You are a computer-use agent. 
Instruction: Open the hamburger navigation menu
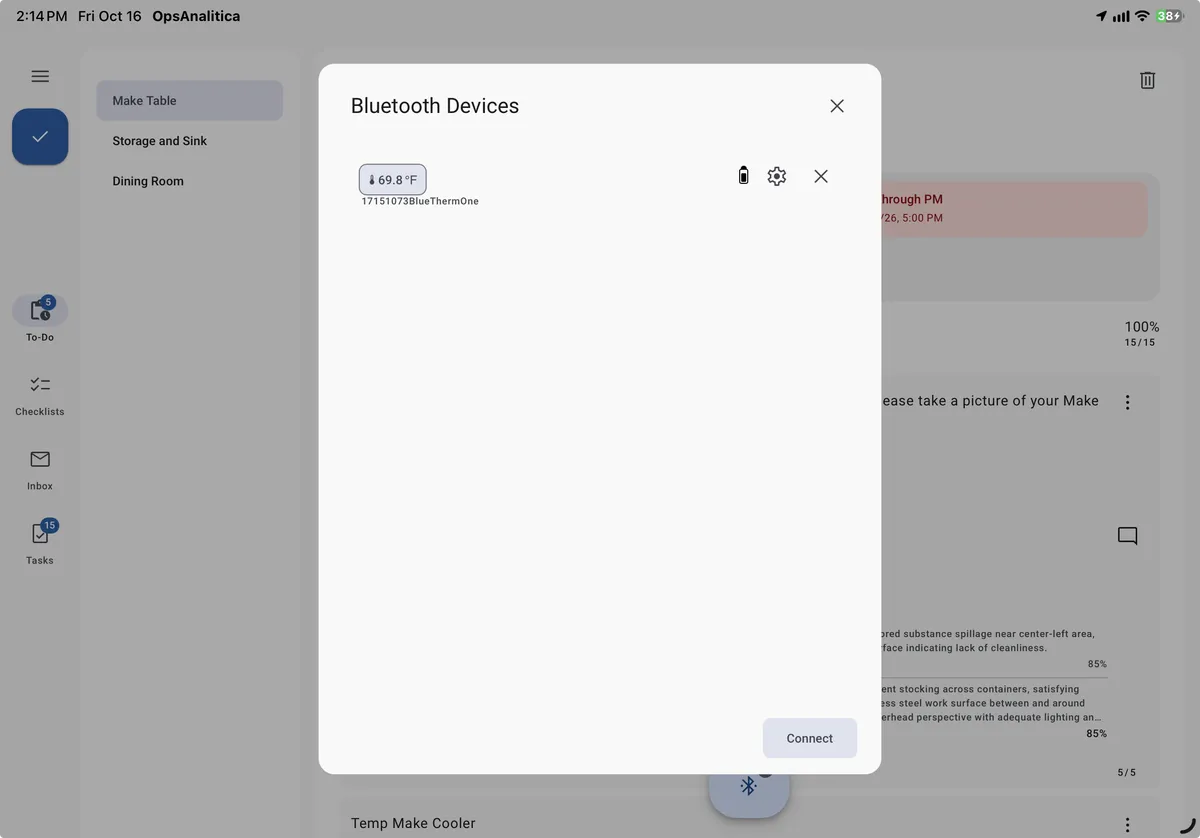point(40,76)
